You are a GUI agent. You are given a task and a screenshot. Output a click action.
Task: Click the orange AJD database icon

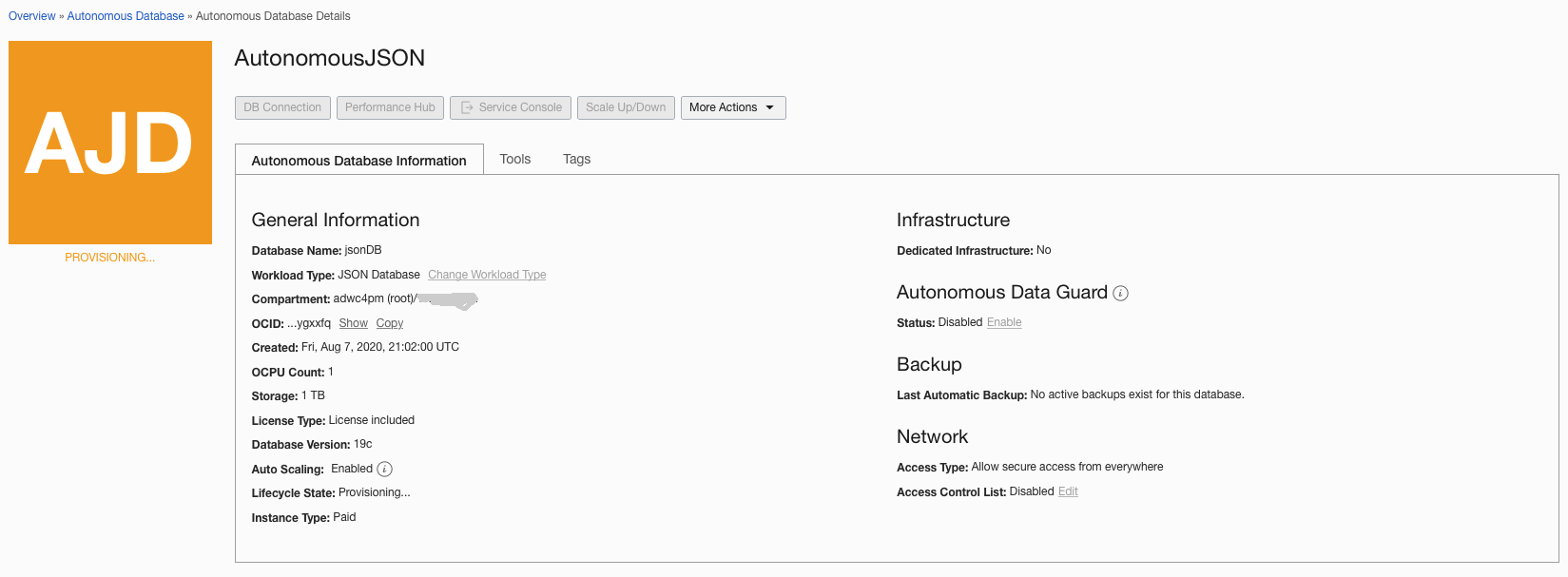[x=110, y=143]
